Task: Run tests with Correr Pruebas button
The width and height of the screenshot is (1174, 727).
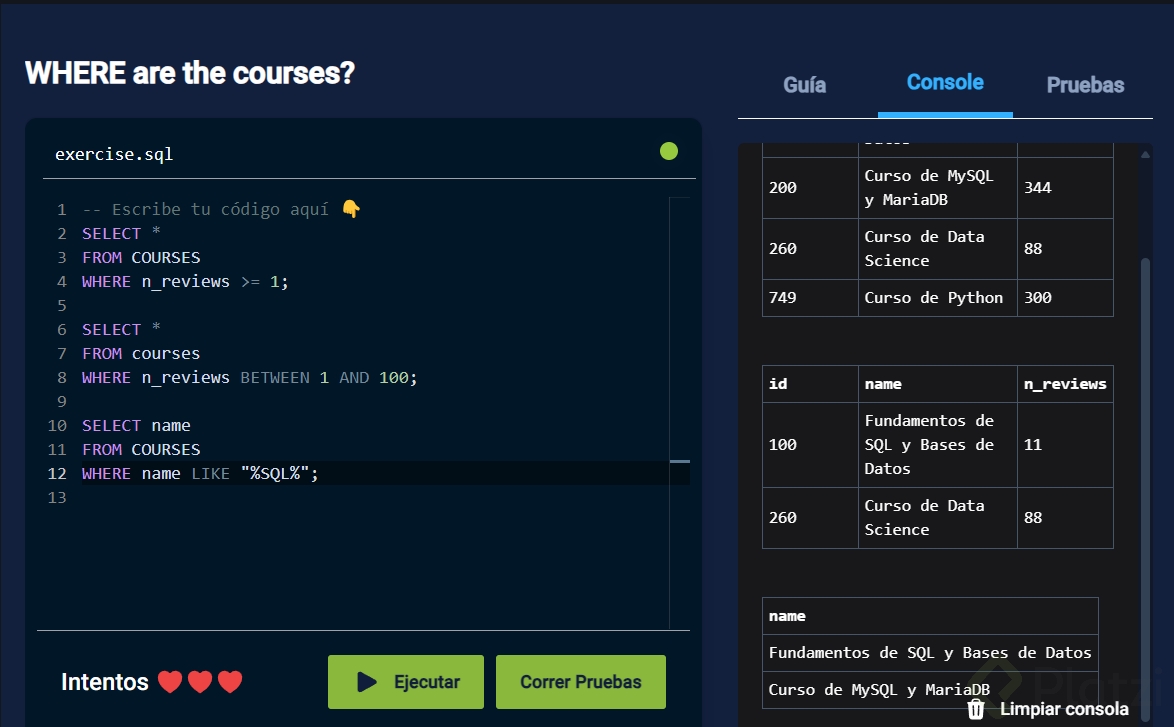Action: [580, 681]
